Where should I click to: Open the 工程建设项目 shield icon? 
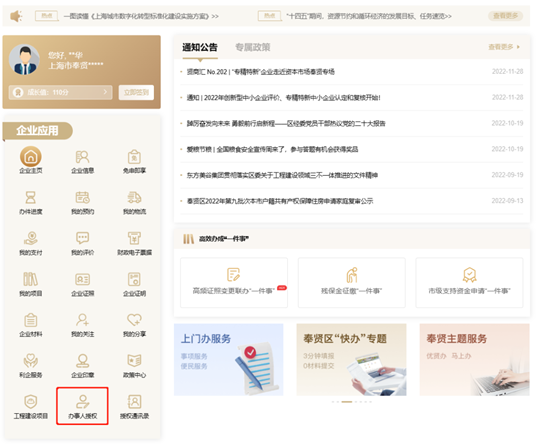coord(31,402)
